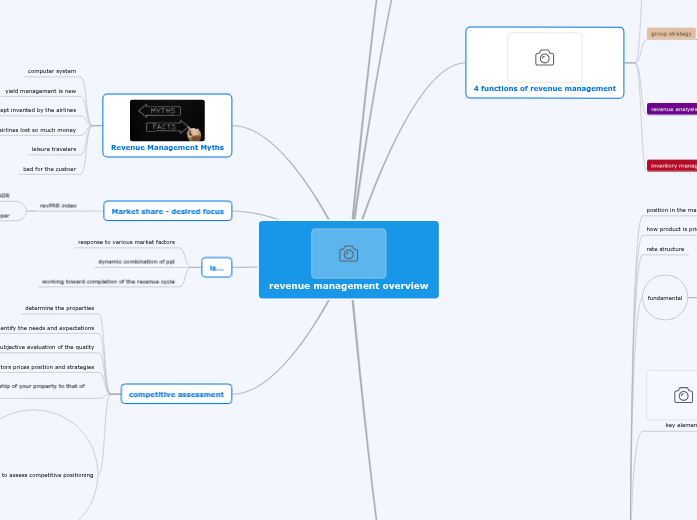Click dynamic combination of ppl subtopic
This screenshot has width=697, height=520.
(136, 262)
